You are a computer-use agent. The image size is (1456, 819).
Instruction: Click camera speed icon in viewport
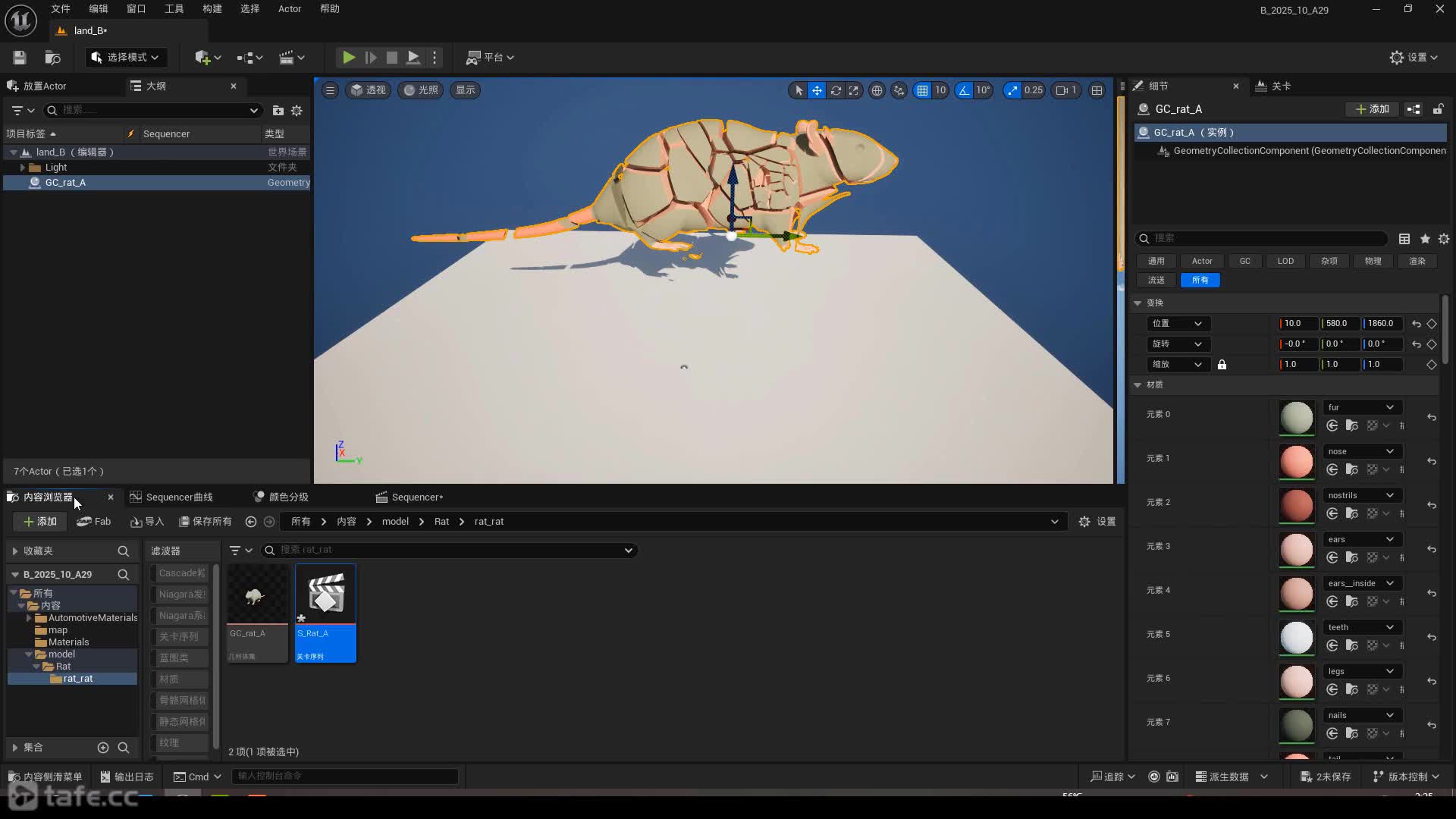(1062, 90)
